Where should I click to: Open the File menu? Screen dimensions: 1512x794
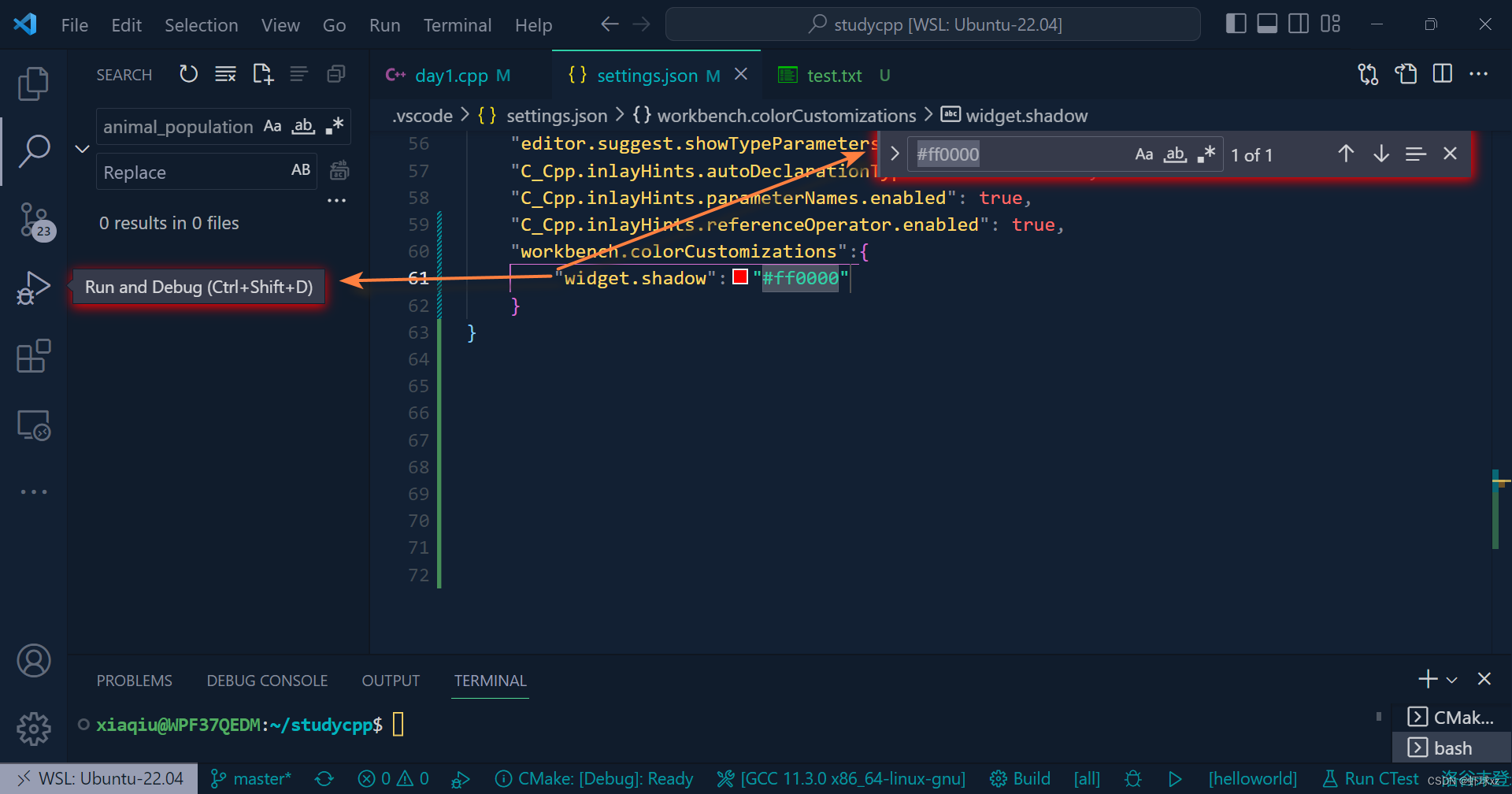click(x=75, y=25)
